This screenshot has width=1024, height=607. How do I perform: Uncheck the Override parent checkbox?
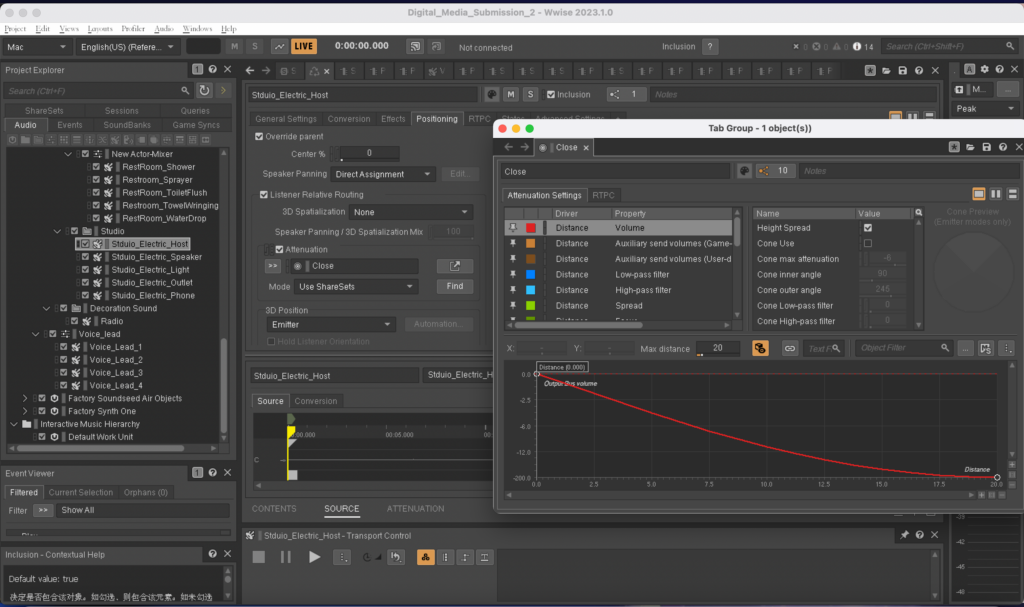pyautogui.click(x=260, y=136)
